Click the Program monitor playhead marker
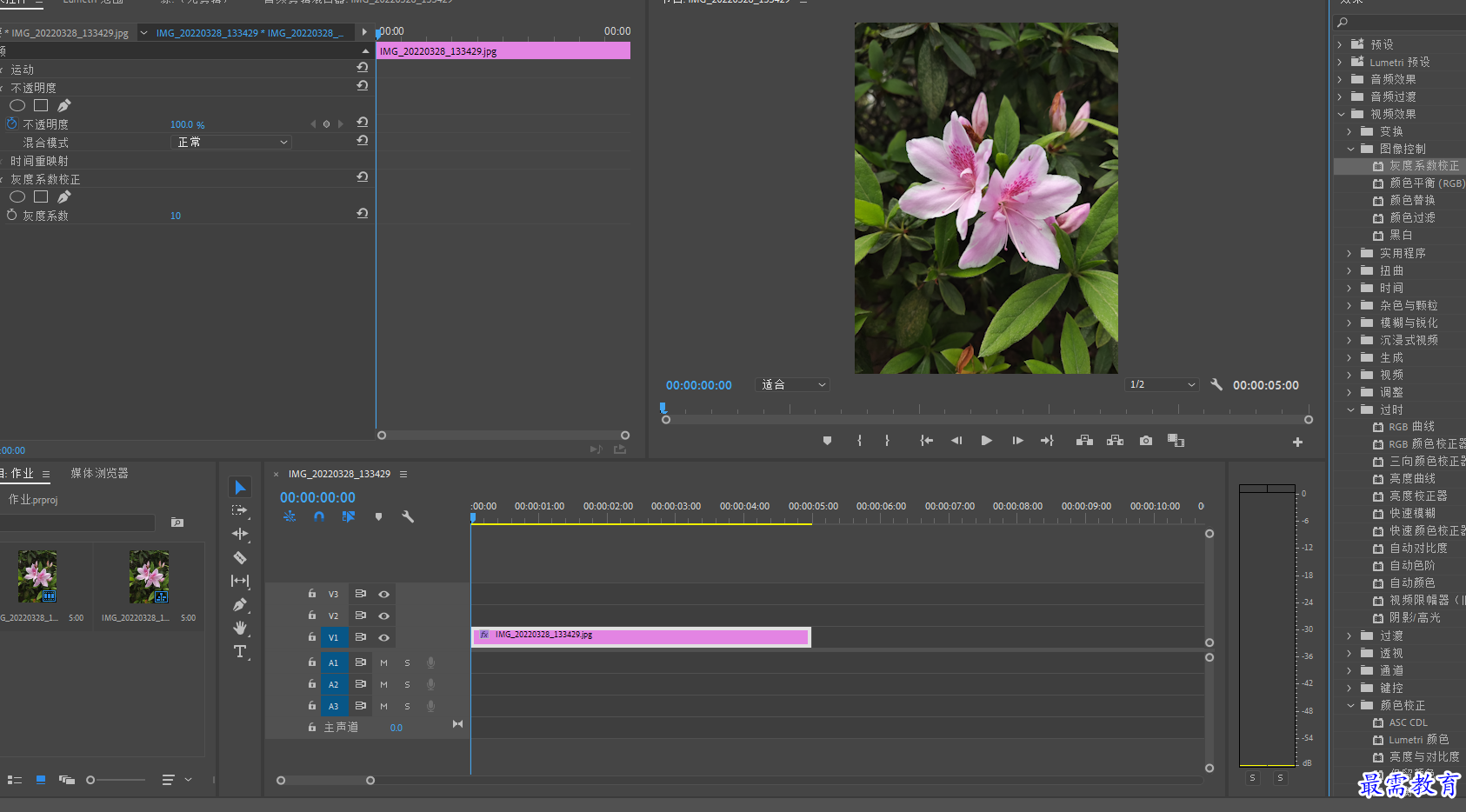This screenshot has height=812, width=1466. (663, 407)
